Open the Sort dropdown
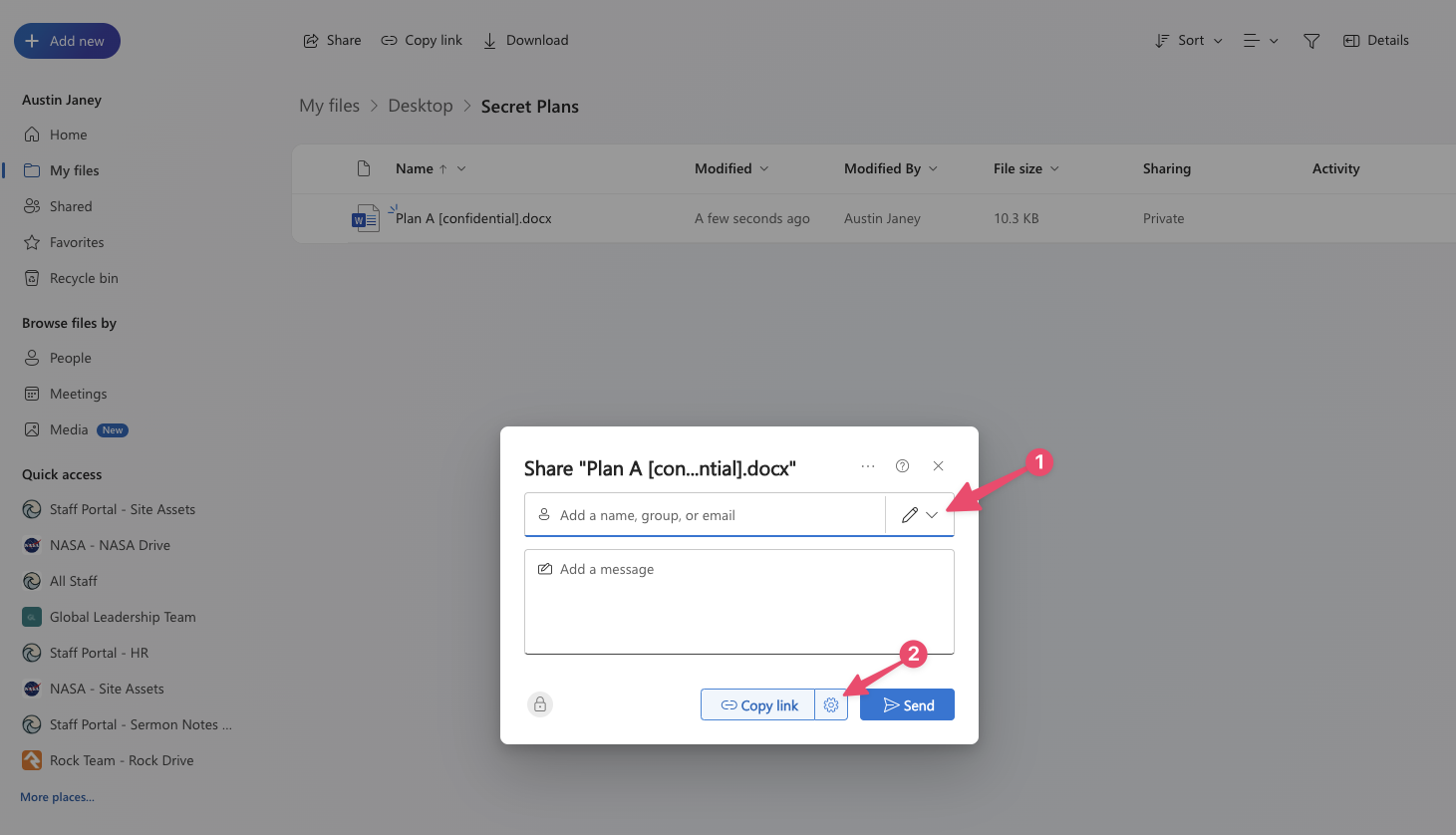Screen dimensions: 1456x835 click(x=1189, y=41)
